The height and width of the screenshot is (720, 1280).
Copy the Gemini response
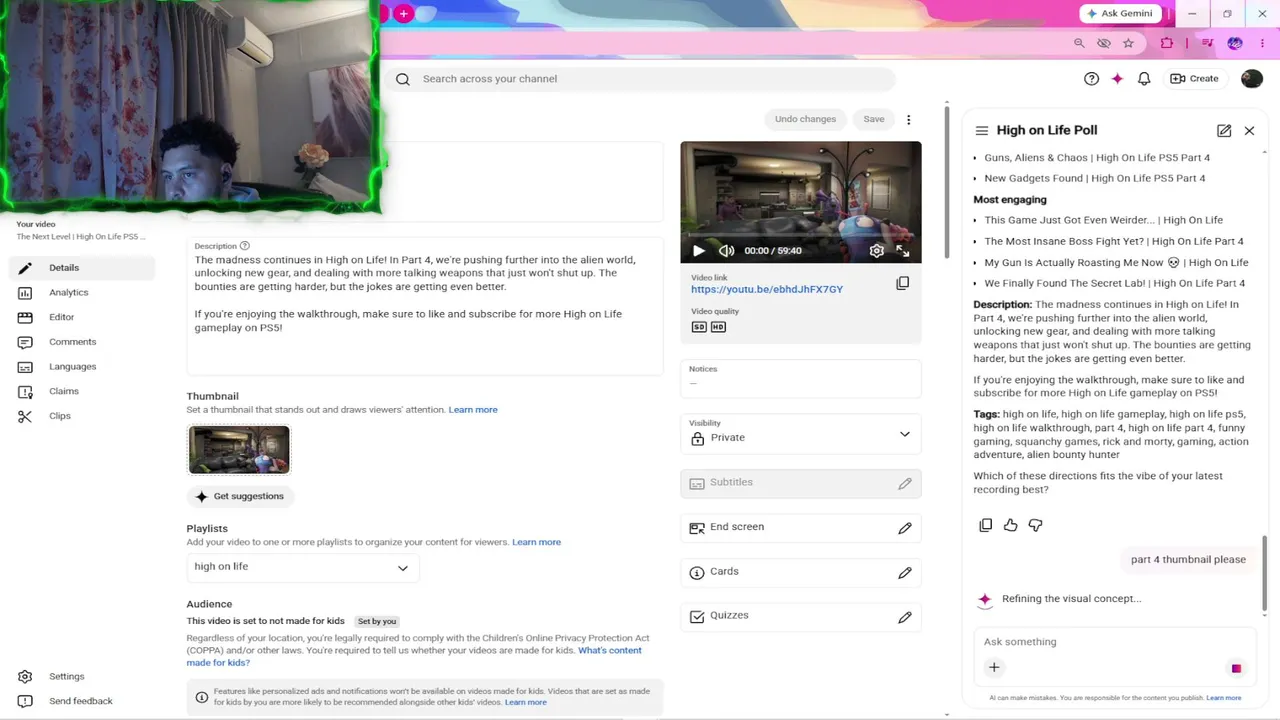(986, 525)
